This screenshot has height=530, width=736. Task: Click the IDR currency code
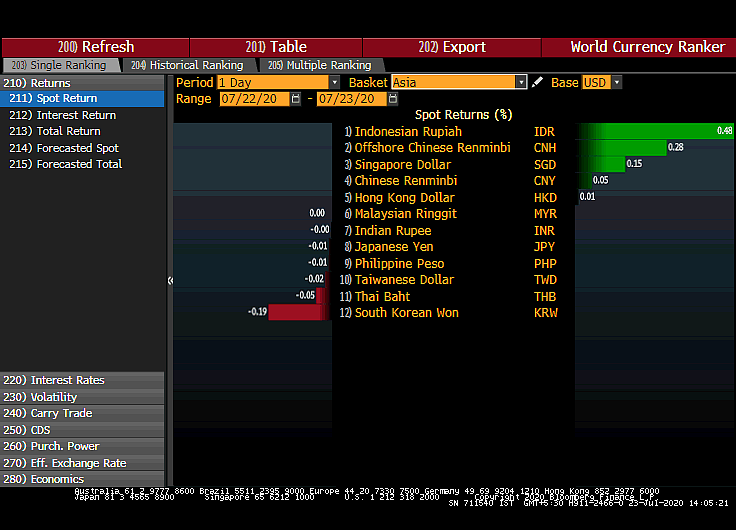click(x=544, y=131)
